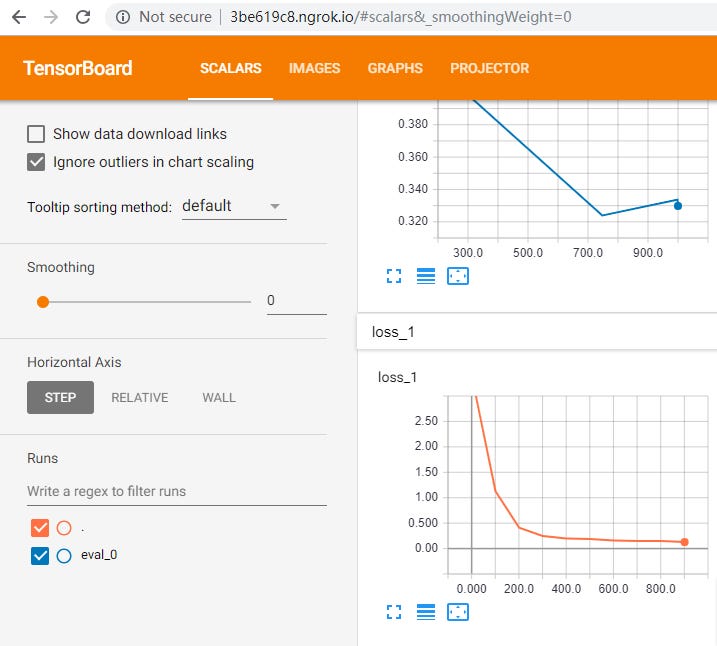
Task: Fit domain to data on upper chart
Action: pos(457,276)
